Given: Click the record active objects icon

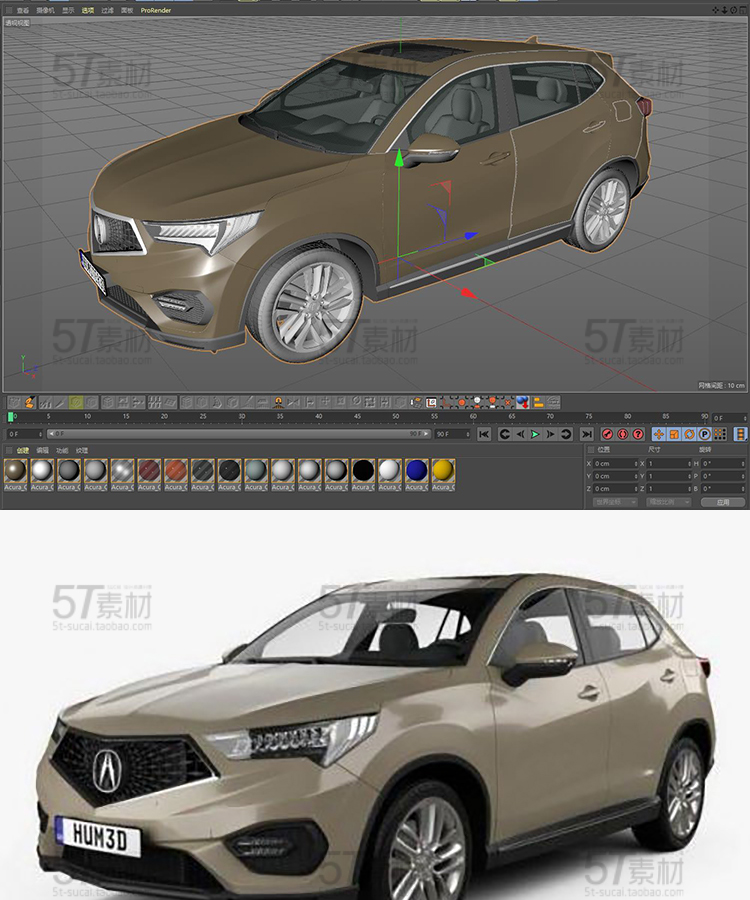Looking at the screenshot, I should (607, 435).
